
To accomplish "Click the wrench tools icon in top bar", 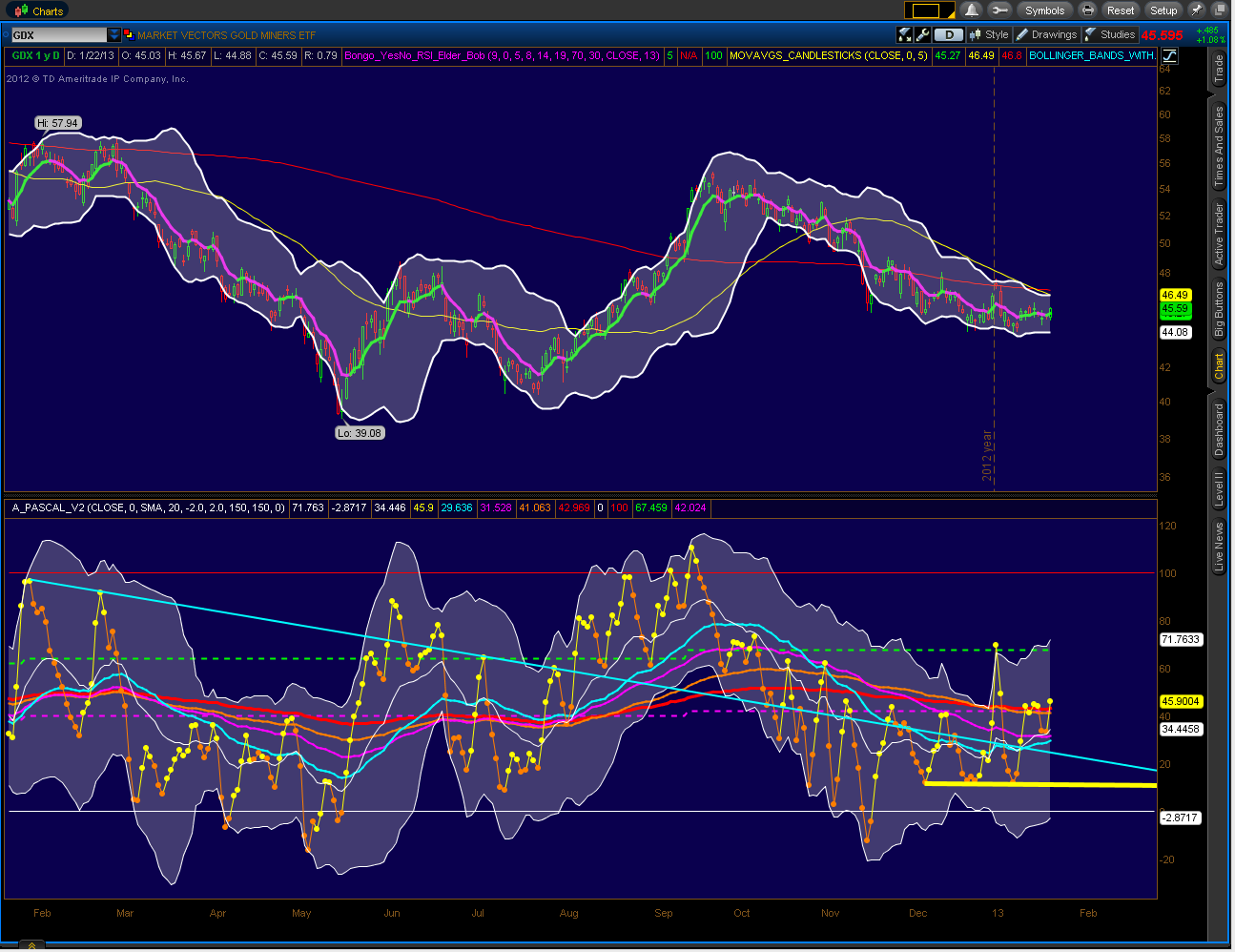I will click(999, 10).
